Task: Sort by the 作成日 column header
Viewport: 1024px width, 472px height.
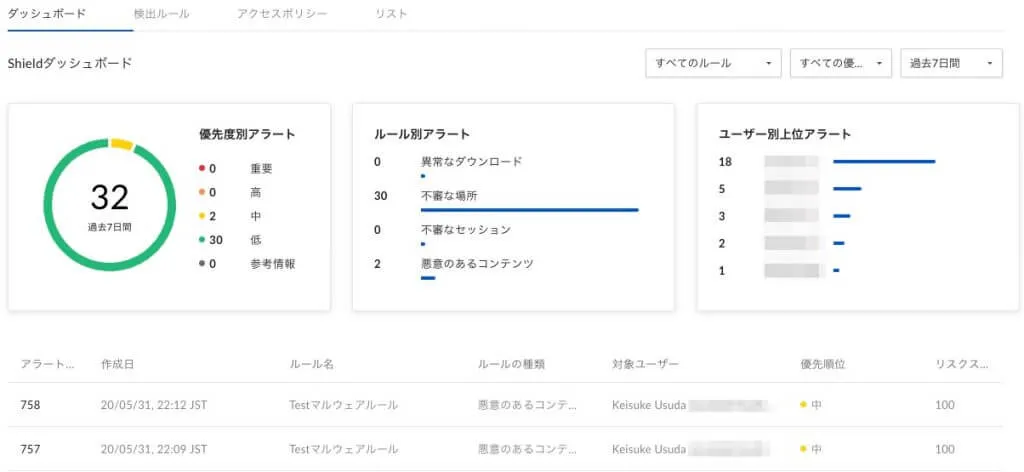Action: [117, 364]
